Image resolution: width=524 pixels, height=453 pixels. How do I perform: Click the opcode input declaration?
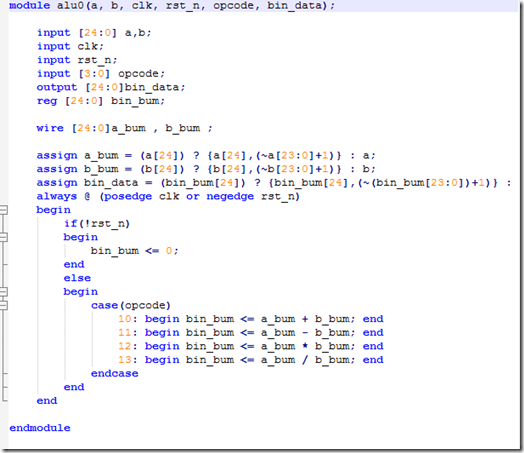click(101, 73)
